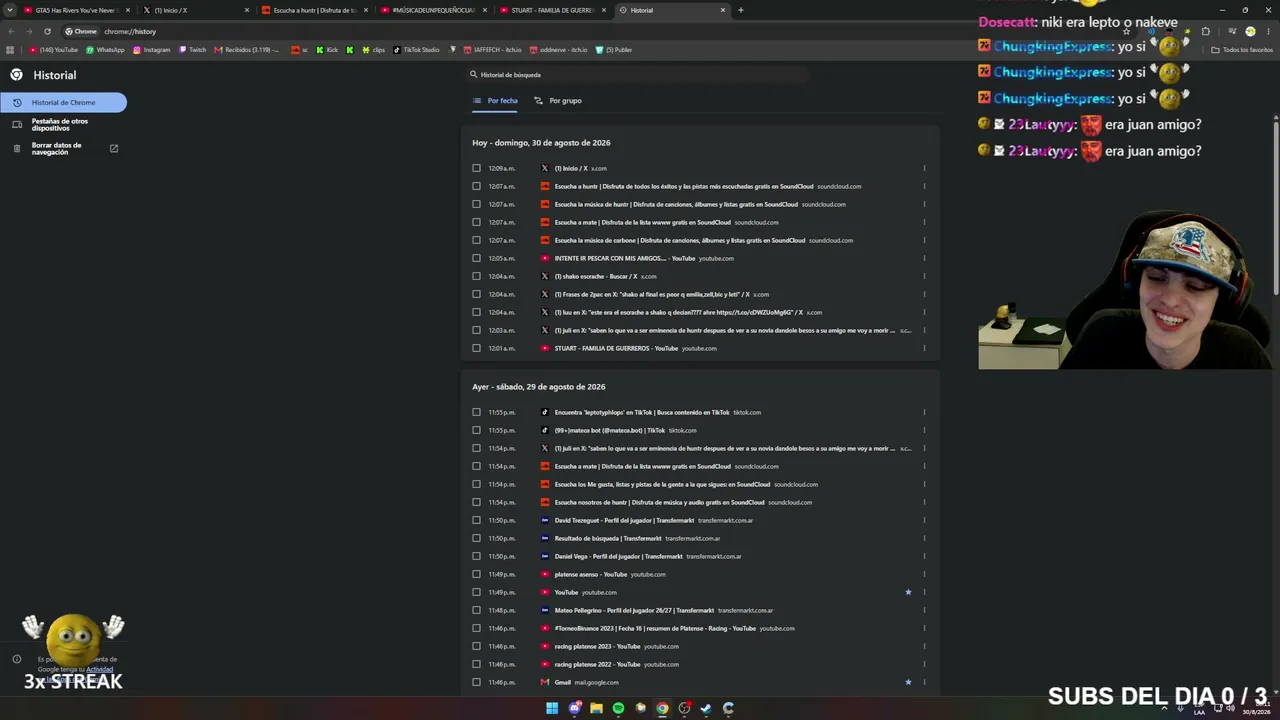Image resolution: width=1280 pixels, height=720 pixels.
Task: Open the Recibidos Gmail bookmark
Action: pos(247,50)
